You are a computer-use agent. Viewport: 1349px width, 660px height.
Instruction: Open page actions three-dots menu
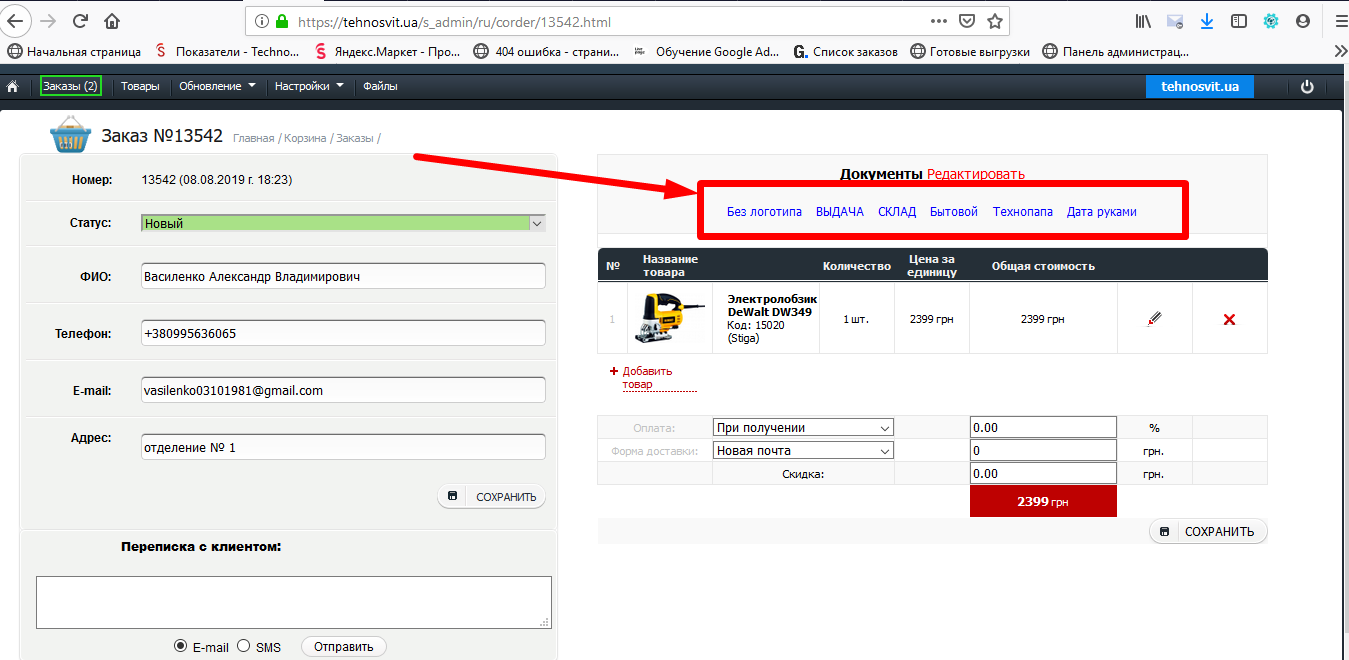[x=939, y=21]
